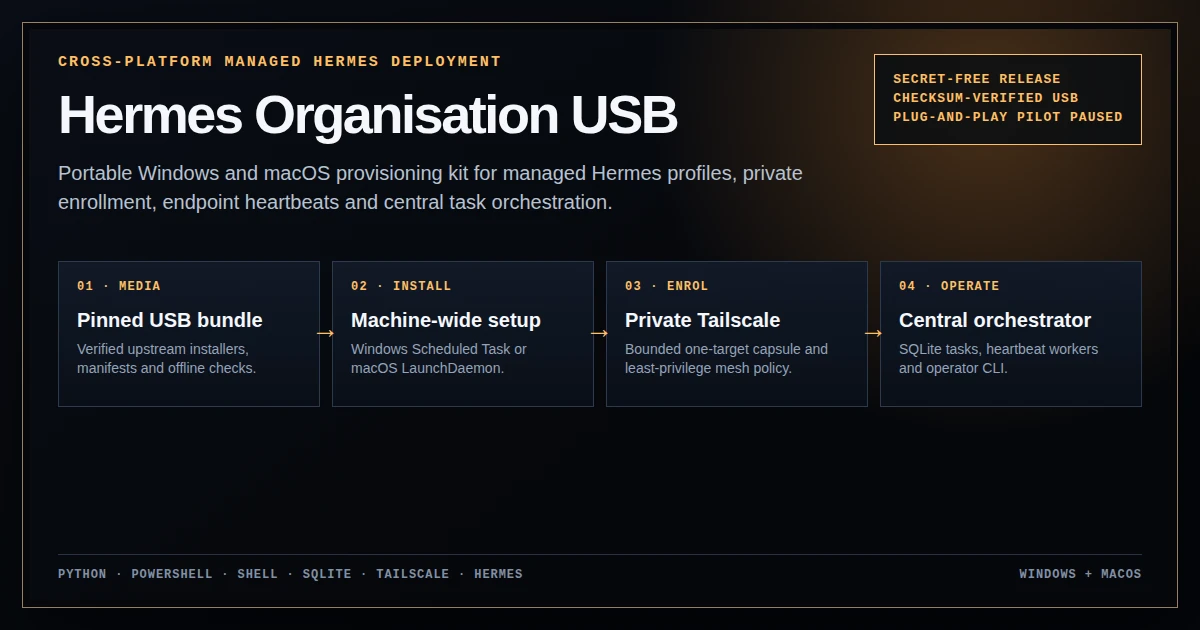The width and height of the screenshot is (1200, 630).
Task: Click the 'Verified upstream installers' card description
Action: (x=167, y=359)
